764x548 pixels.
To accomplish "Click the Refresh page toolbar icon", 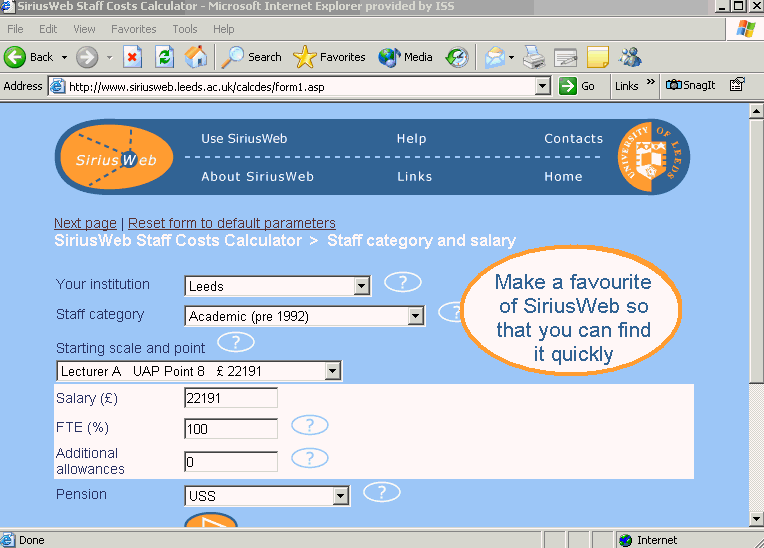I will 164,57.
